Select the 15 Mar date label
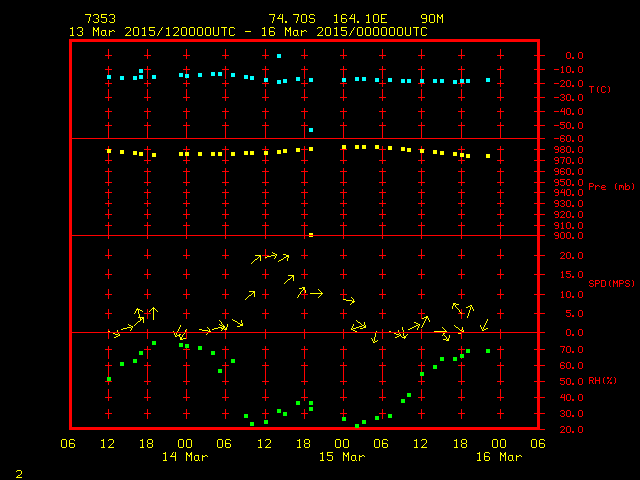640x480 pixels. [x=342, y=457]
